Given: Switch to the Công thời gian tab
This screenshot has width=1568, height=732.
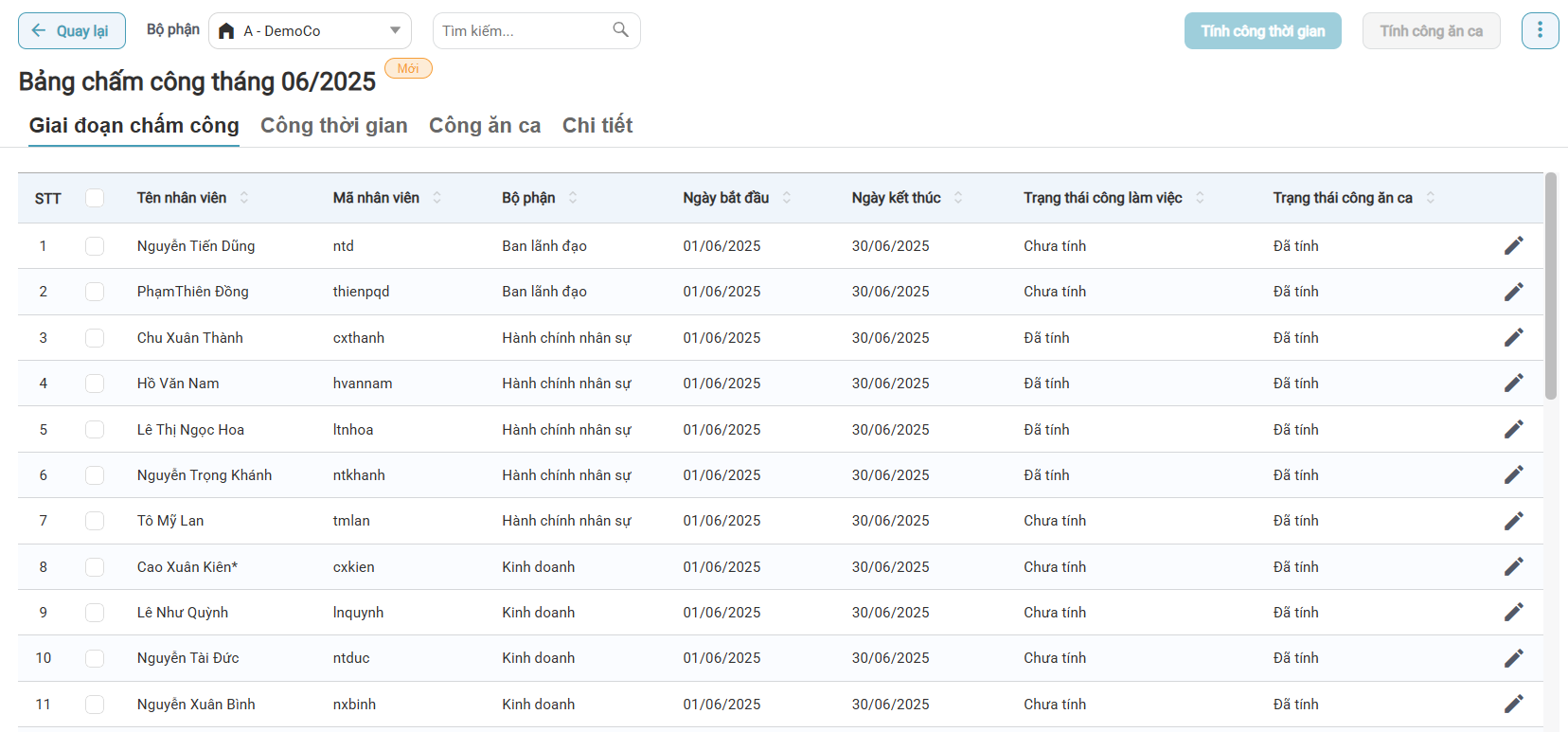Looking at the screenshot, I should tap(333, 126).
